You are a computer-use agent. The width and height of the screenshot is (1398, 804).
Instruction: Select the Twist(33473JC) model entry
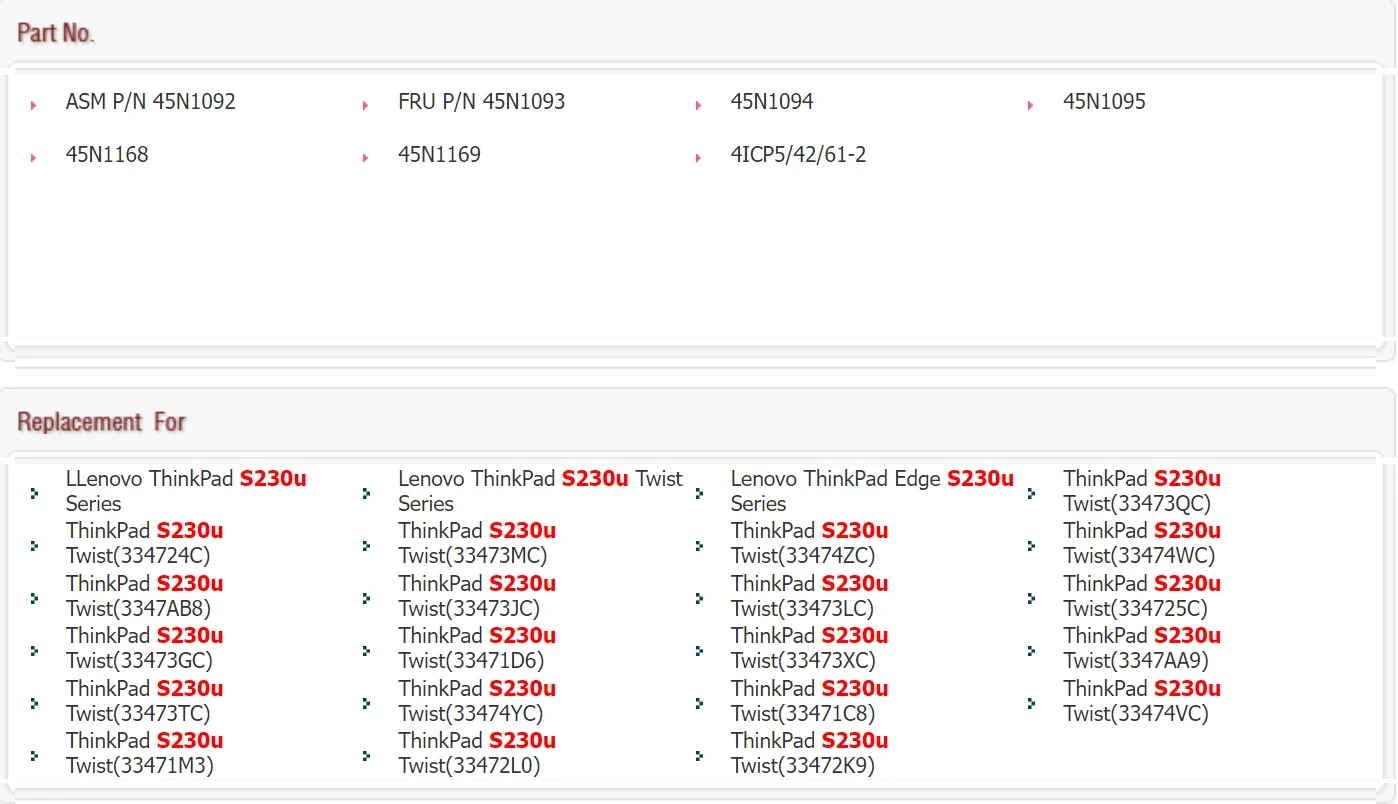[x=477, y=596]
